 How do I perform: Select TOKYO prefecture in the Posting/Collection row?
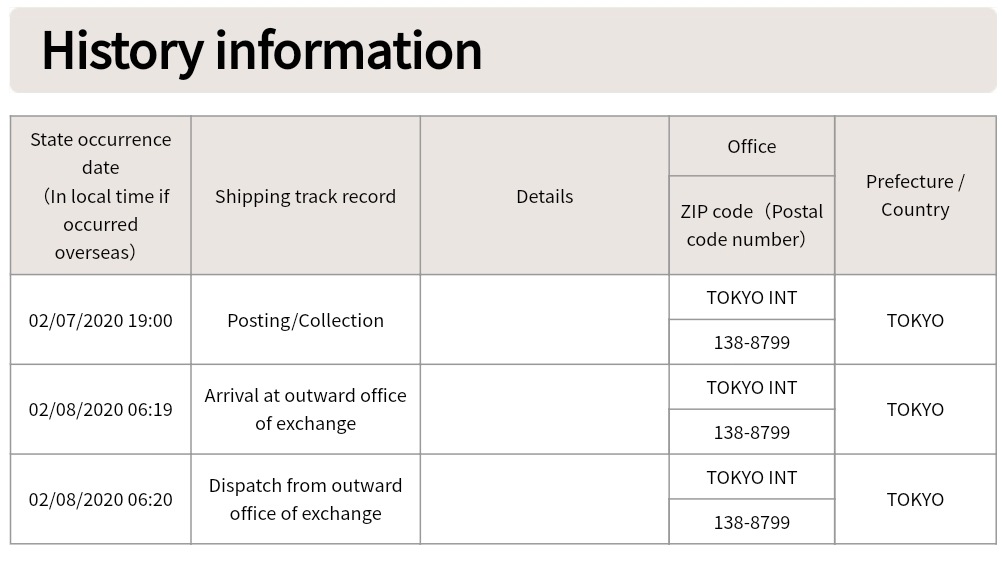[915, 320]
